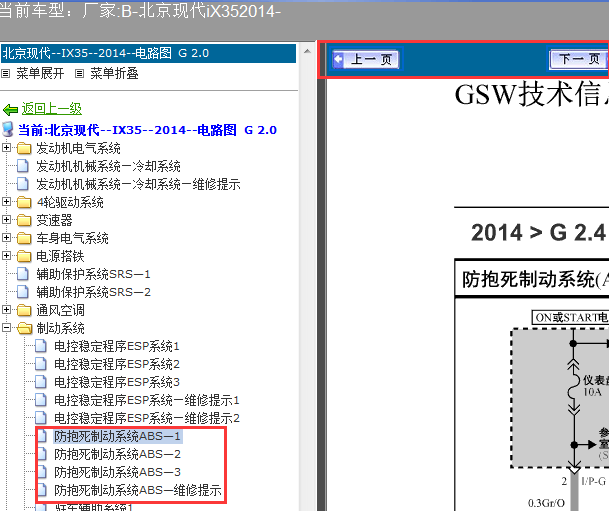Open 辅助保护系统SRS—2 page
This screenshot has width=609, height=511.
point(93,292)
